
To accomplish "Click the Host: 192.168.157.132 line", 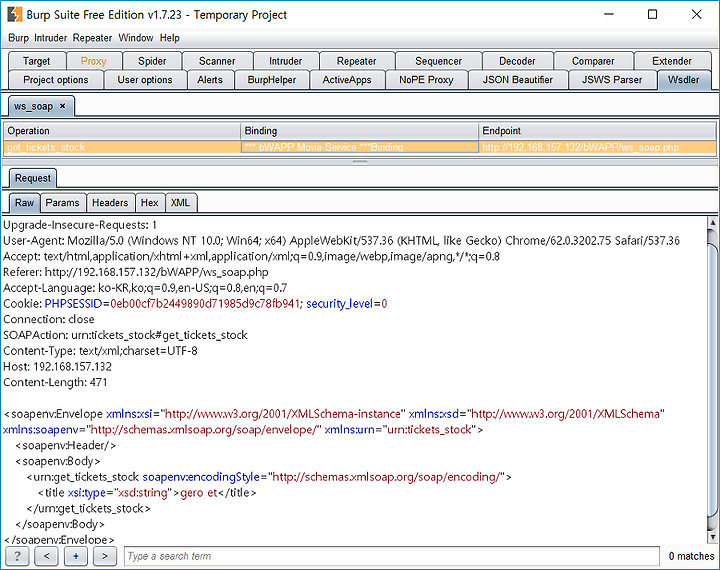I will 57,367.
